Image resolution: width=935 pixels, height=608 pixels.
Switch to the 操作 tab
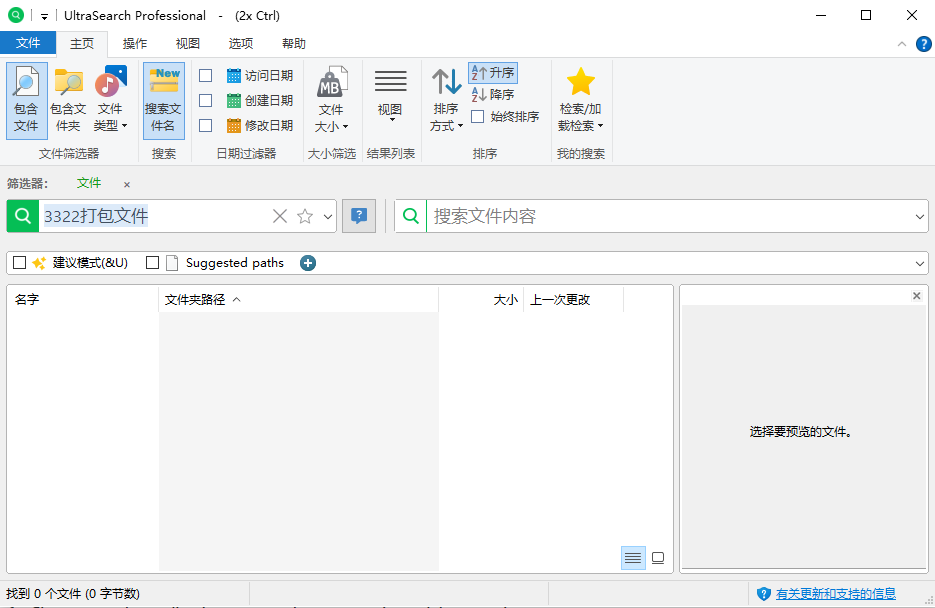135,44
